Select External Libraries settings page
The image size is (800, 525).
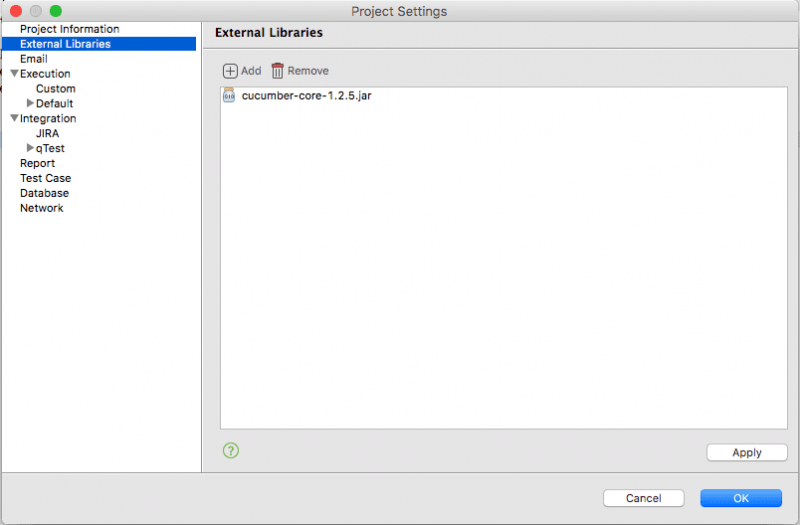tap(65, 44)
